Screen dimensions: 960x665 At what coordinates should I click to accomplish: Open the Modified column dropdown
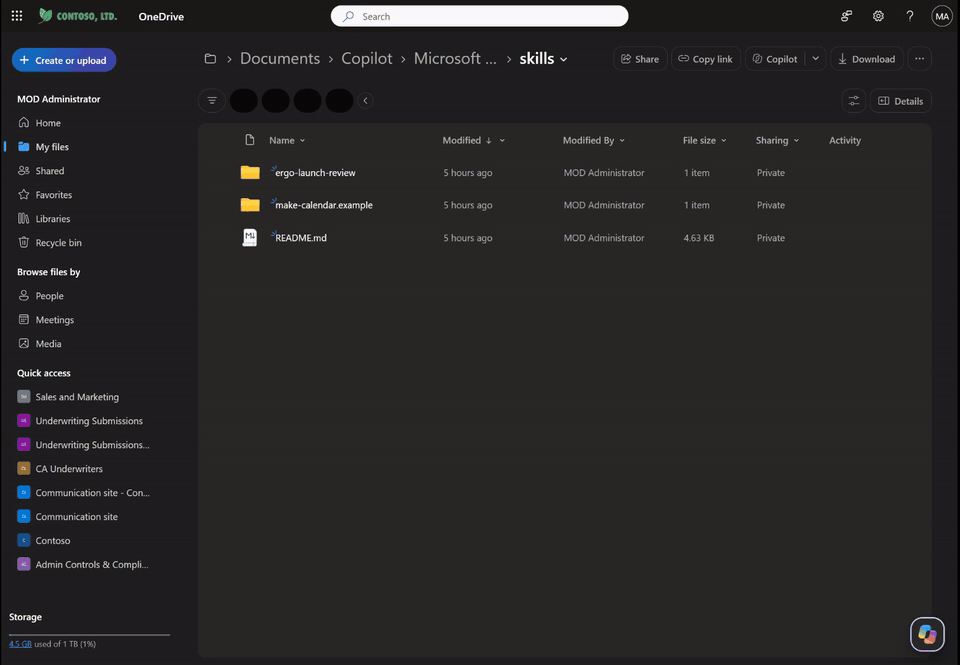click(x=502, y=140)
